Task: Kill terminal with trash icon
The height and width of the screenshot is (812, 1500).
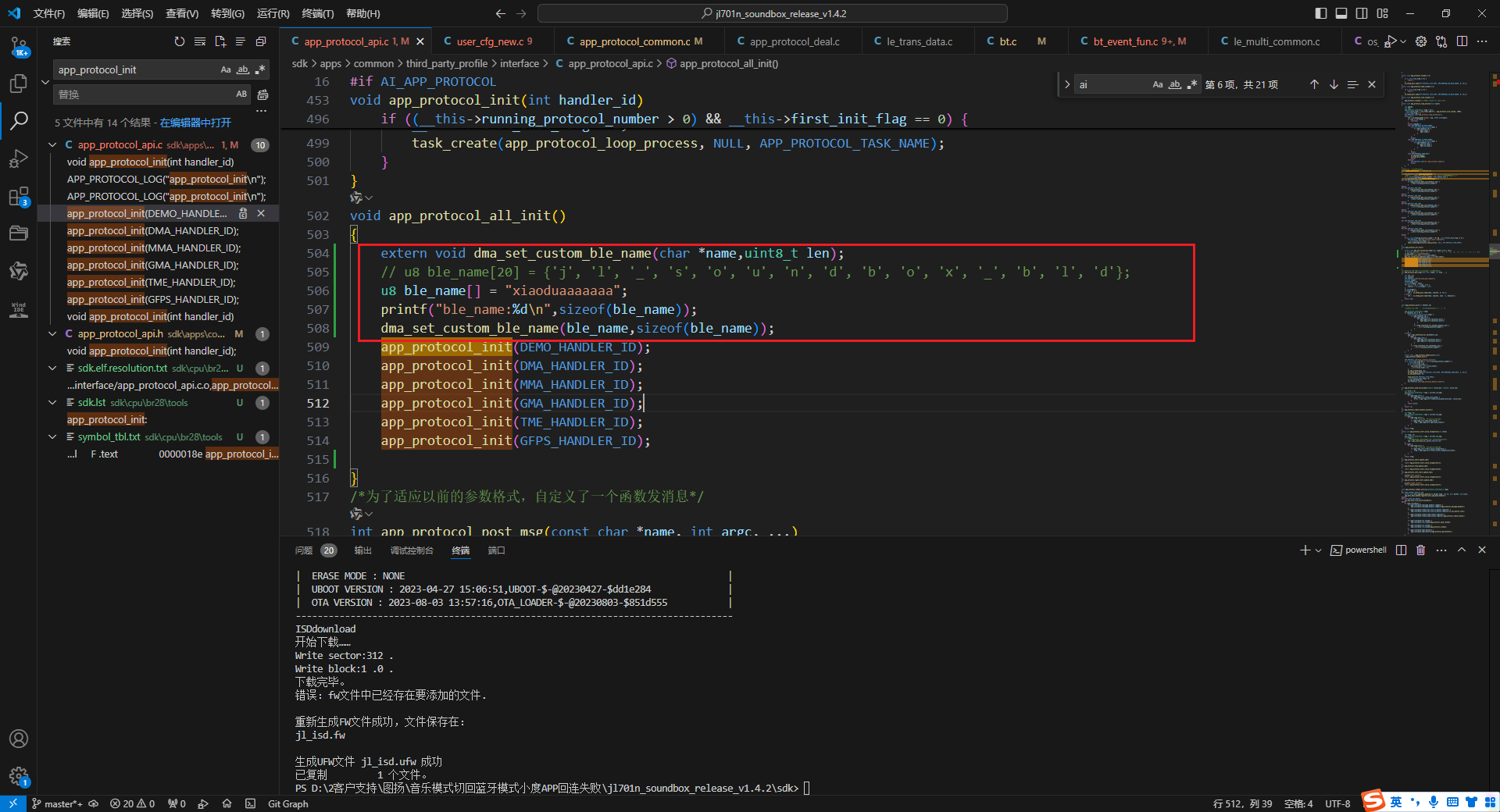Action: coord(1420,550)
